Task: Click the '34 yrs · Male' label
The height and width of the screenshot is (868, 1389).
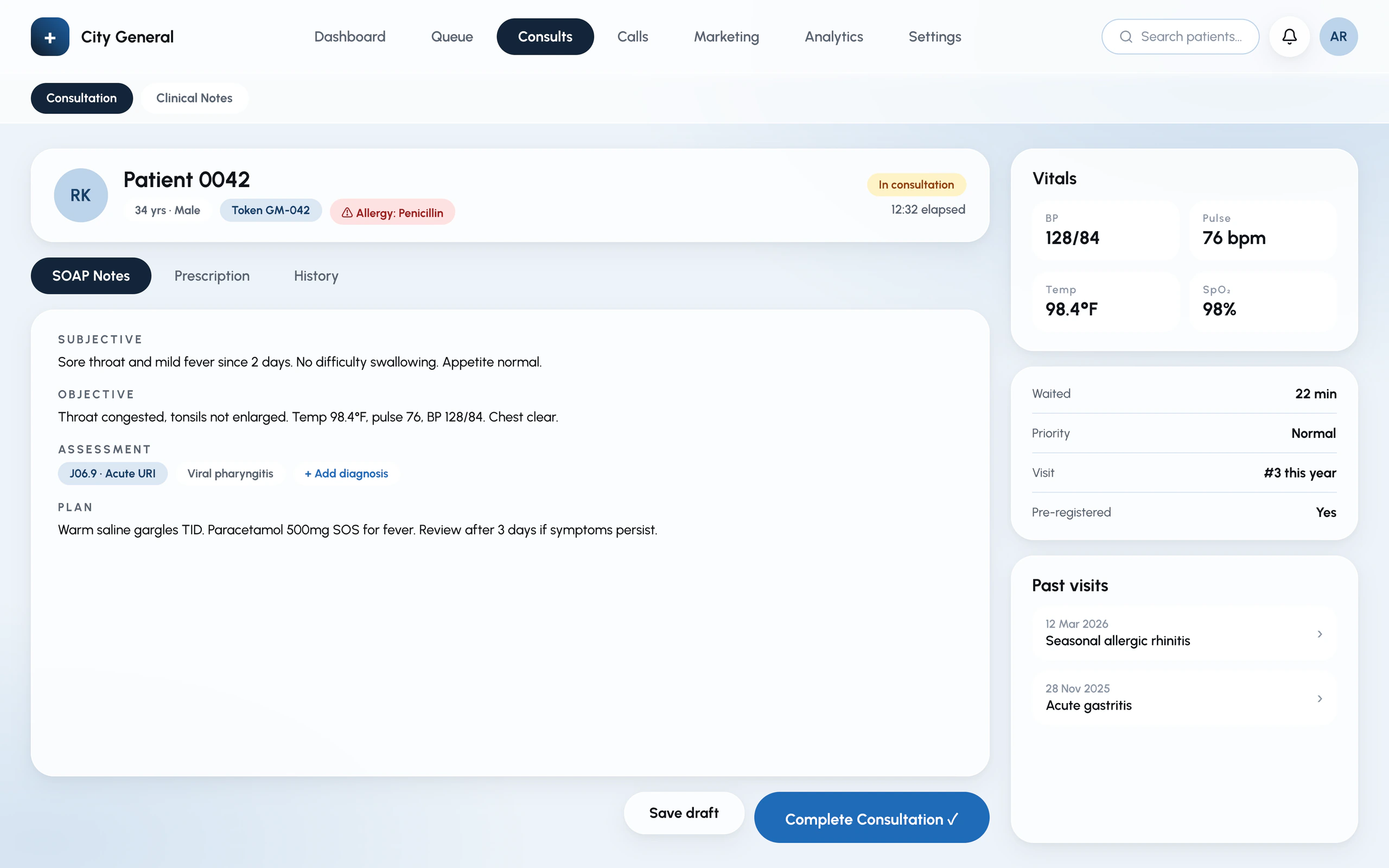Action: pos(167,210)
